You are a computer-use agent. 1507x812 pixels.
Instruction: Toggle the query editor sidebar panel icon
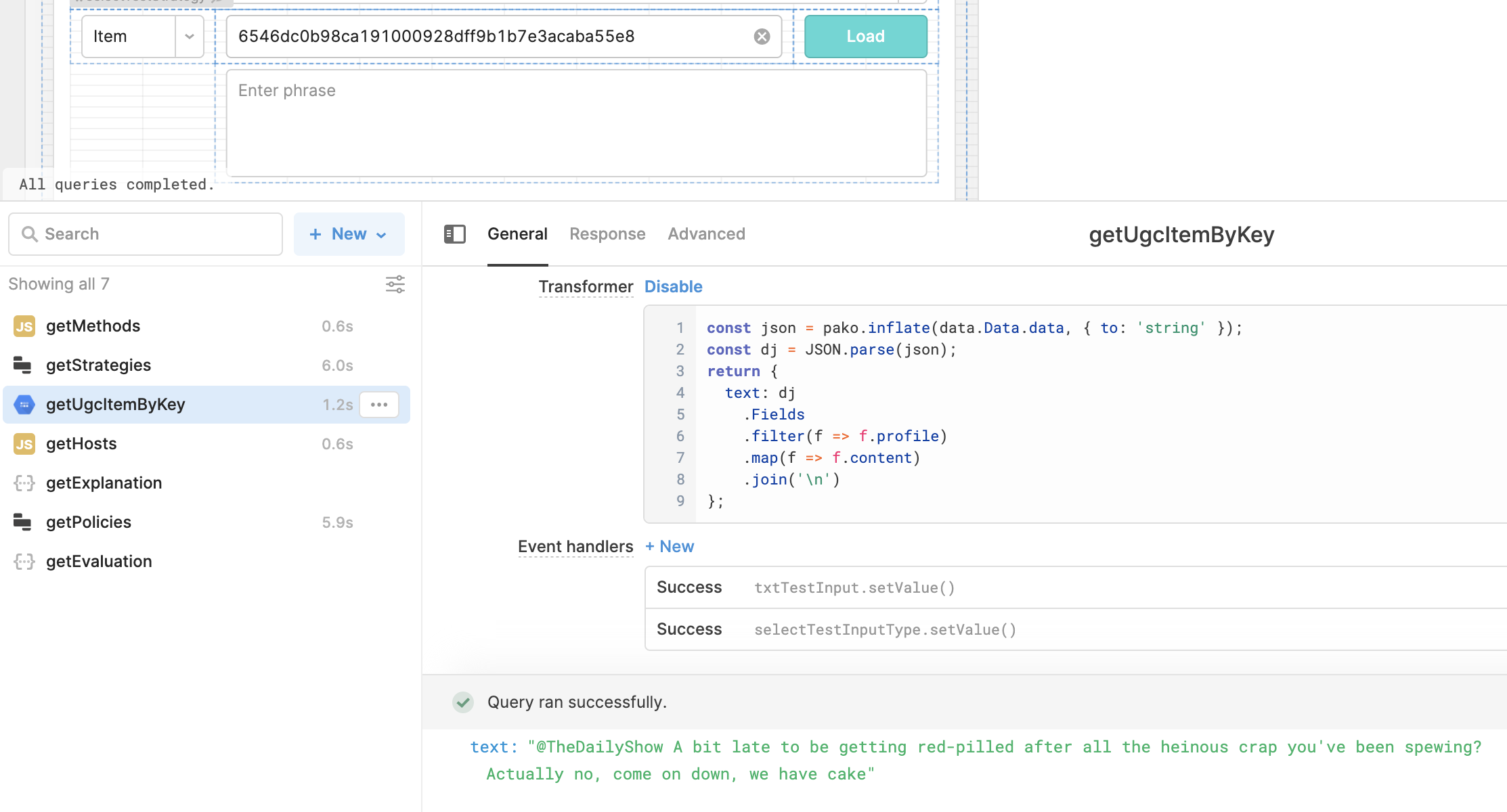click(x=454, y=233)
